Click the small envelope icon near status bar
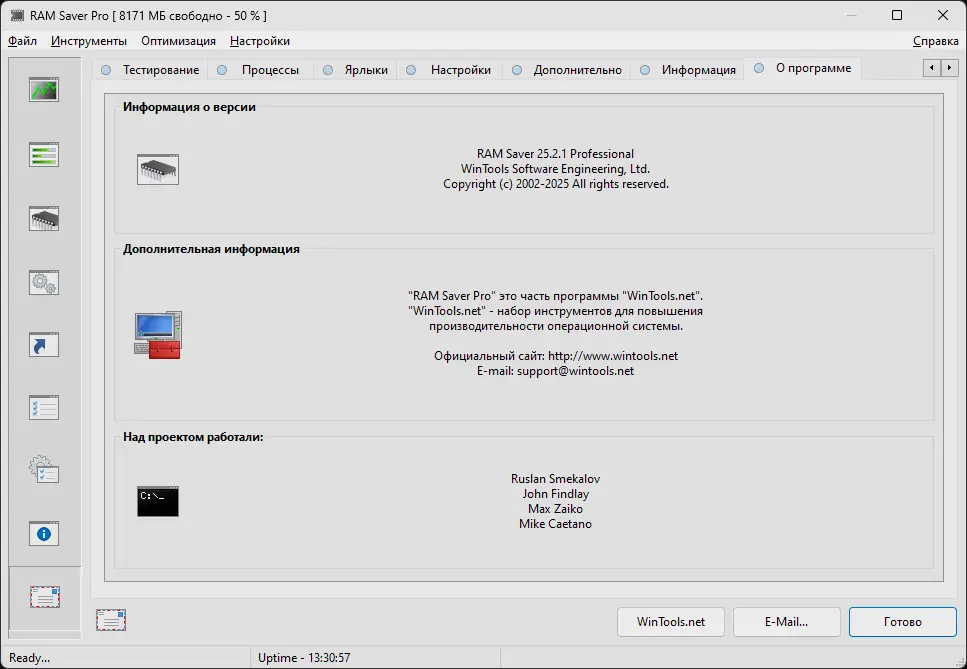Viewport: 967px width, 669px height. [111, 619]
